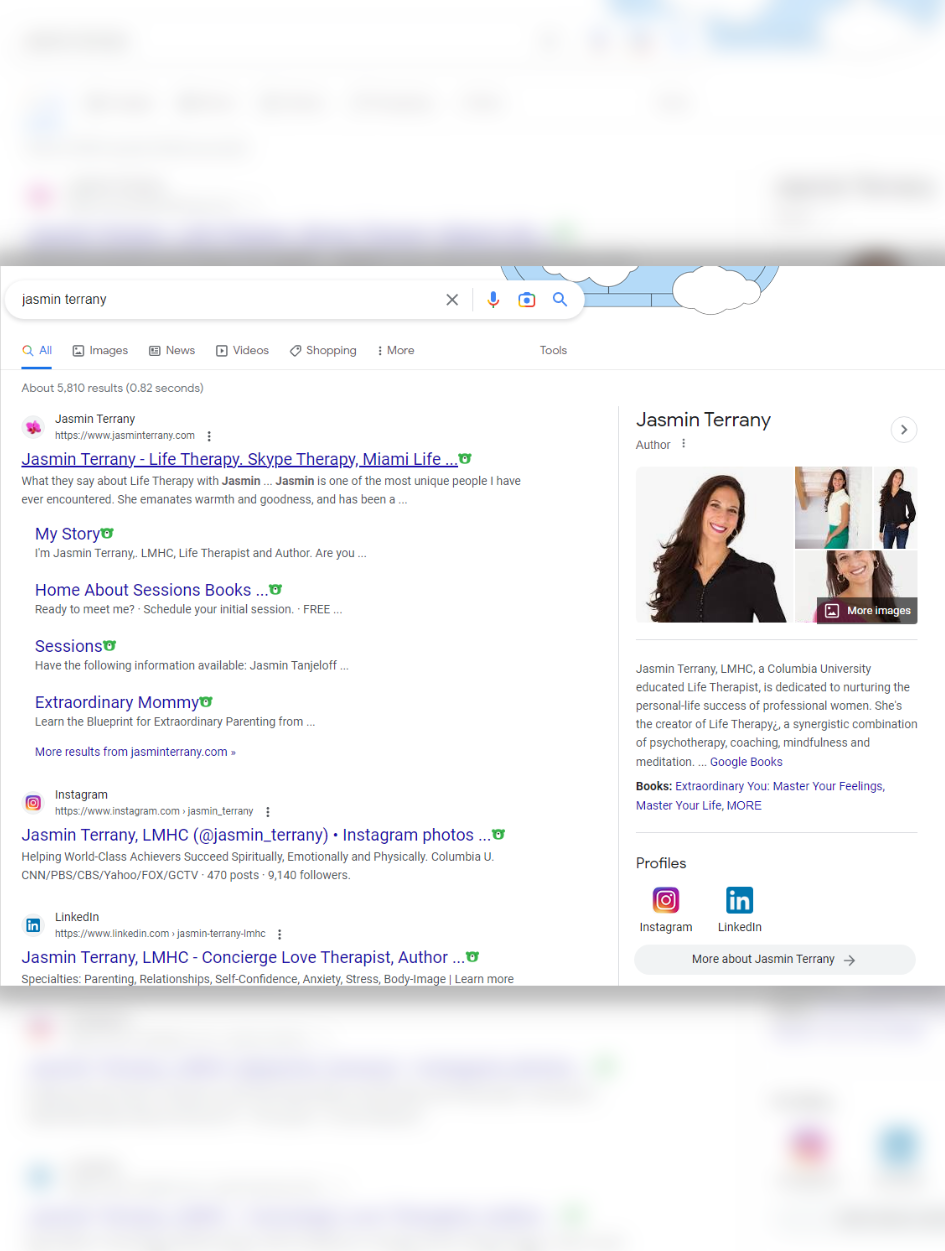
Task: Open options dots beside jasminterrany.com URL
Action: click(209, 436)
